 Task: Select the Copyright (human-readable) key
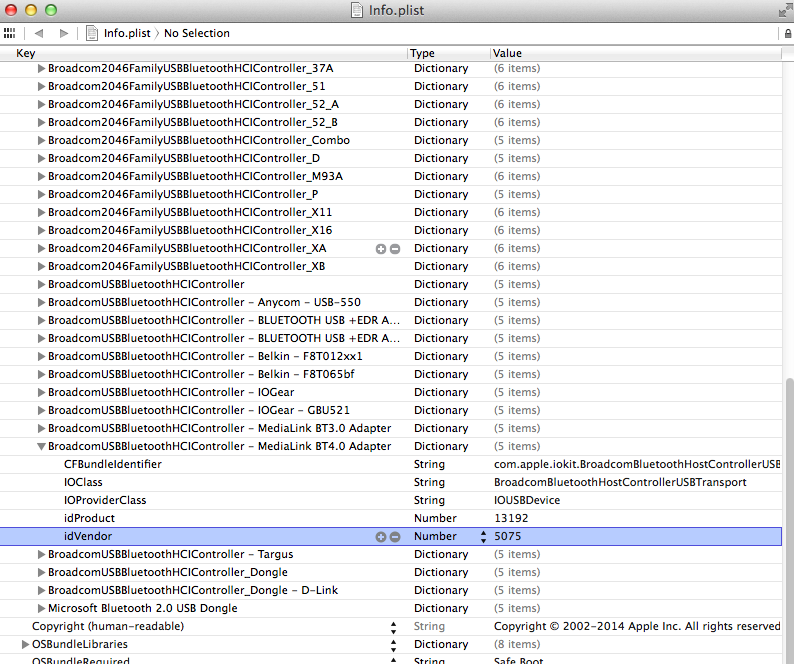click(108, 627)
